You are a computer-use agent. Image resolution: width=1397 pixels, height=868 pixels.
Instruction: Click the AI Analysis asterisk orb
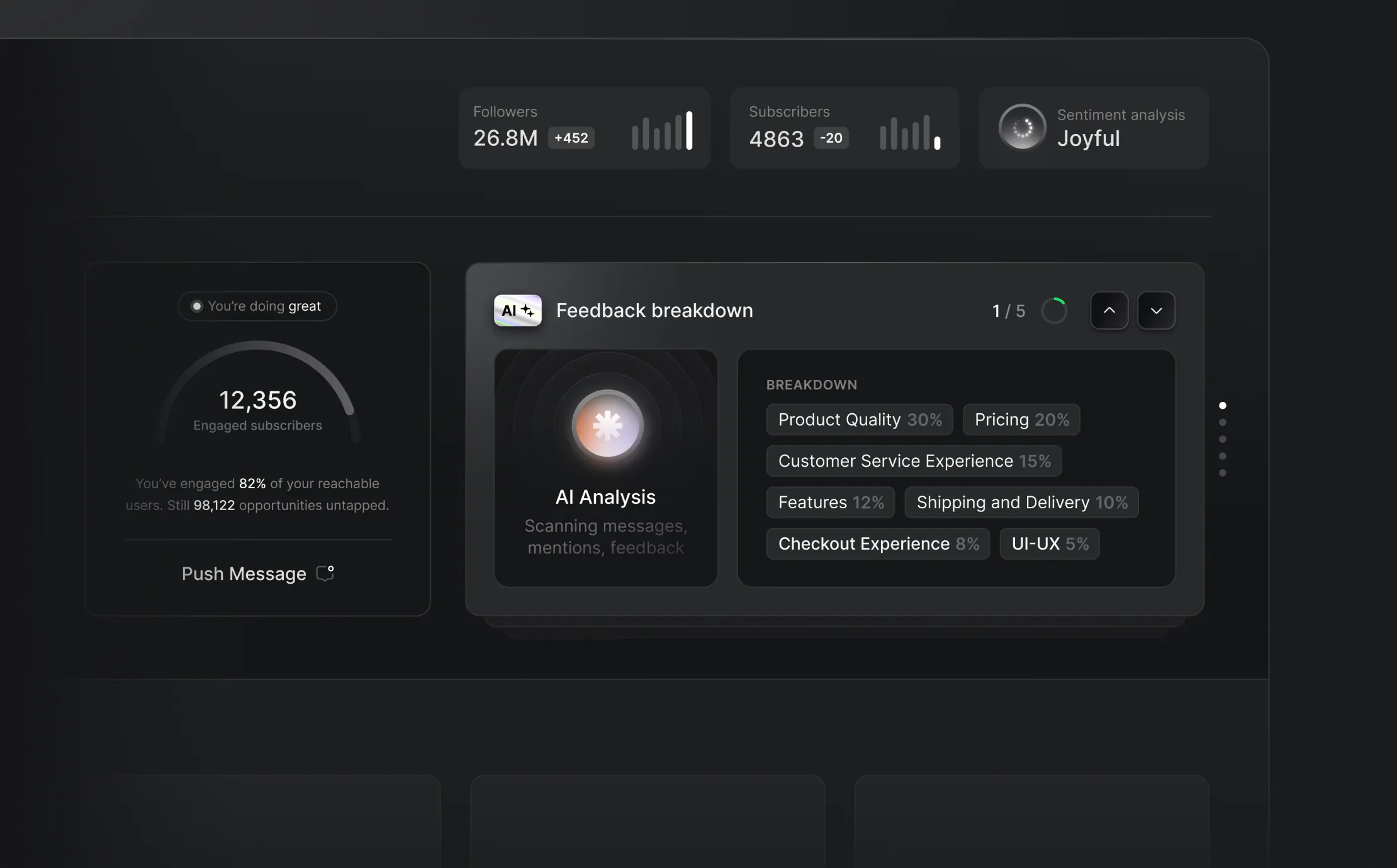pos(607,426)
